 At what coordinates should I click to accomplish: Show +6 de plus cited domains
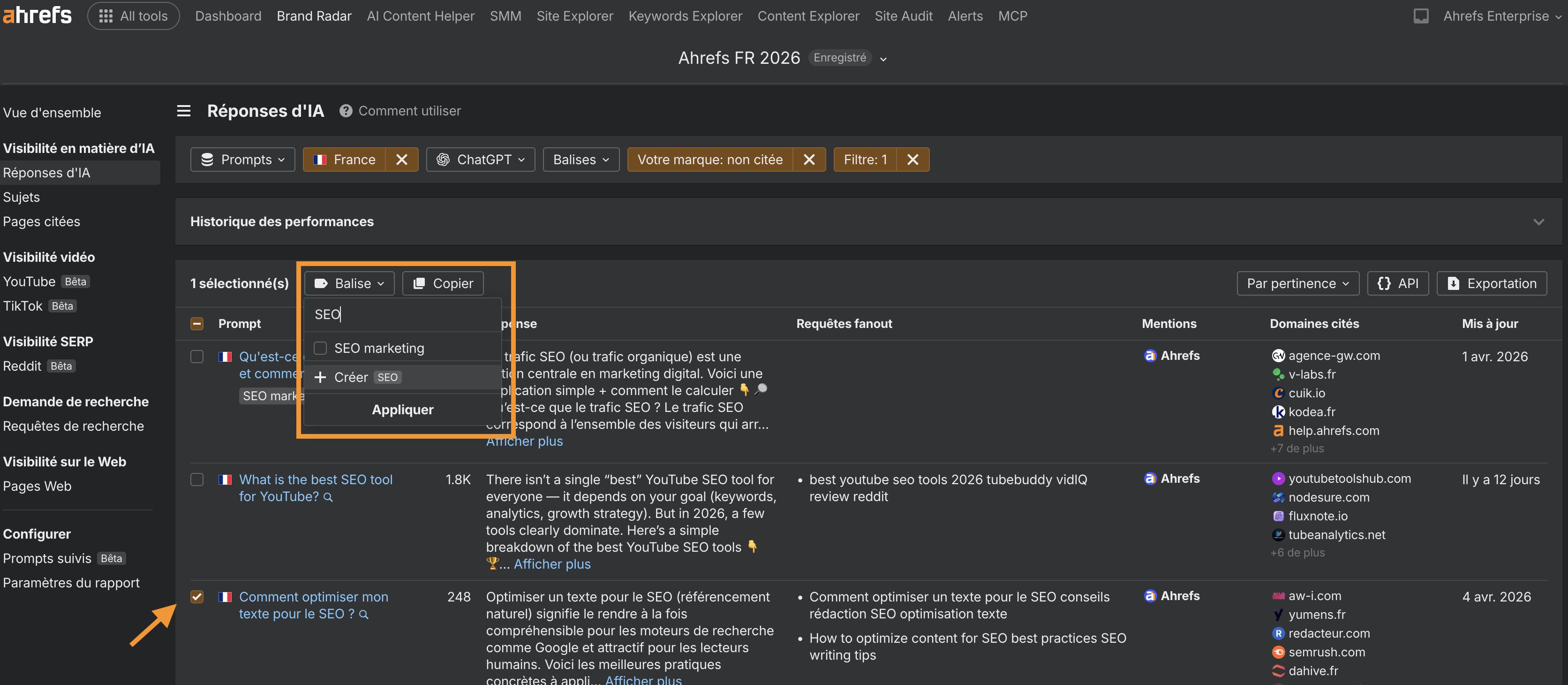tap(1297, 552)
